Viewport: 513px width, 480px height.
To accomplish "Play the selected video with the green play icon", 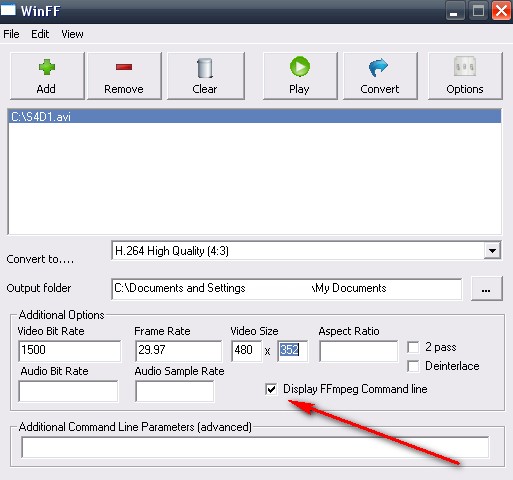I will [300, 66].
